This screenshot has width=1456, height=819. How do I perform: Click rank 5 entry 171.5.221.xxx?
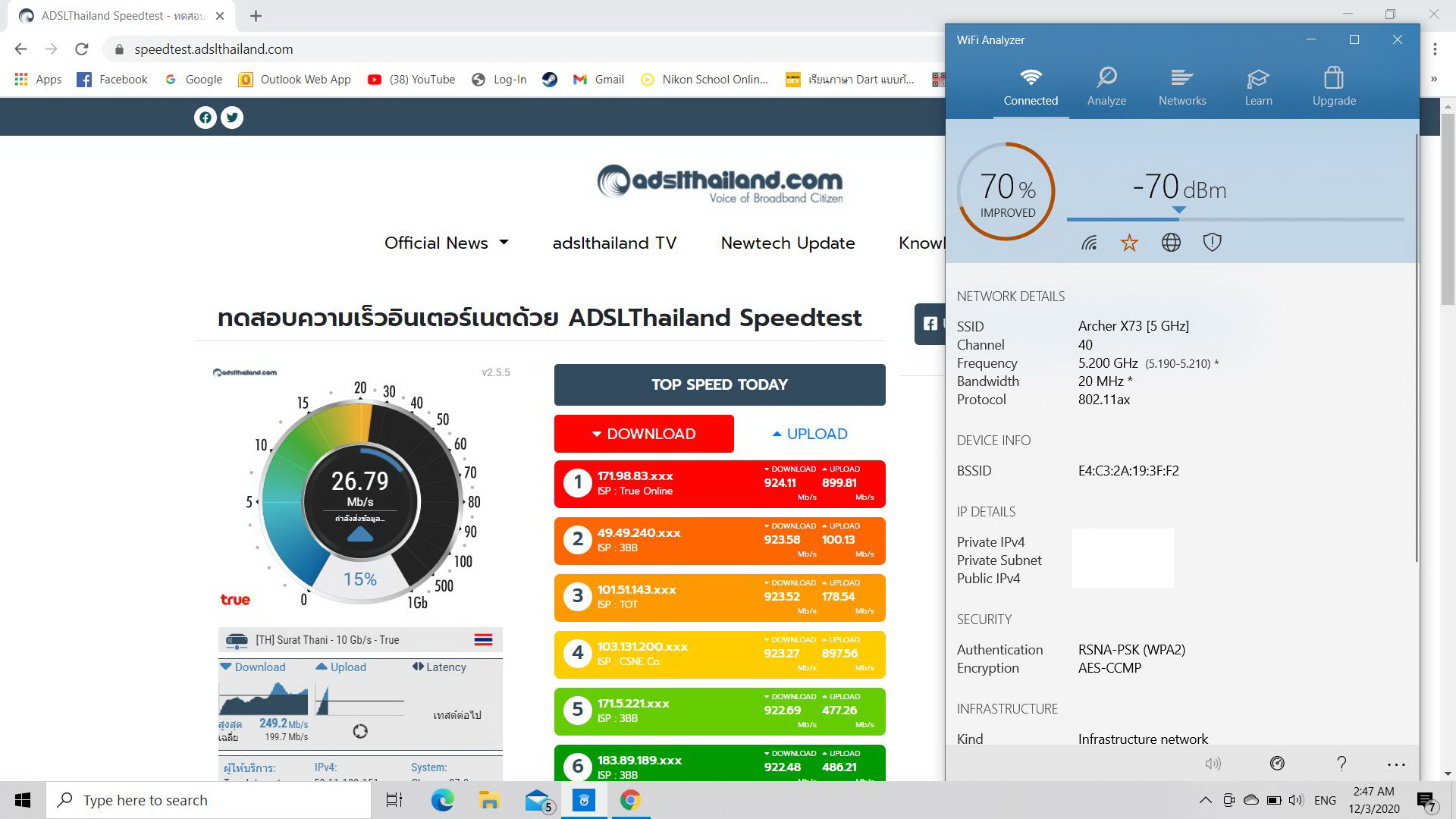point(720,711)
